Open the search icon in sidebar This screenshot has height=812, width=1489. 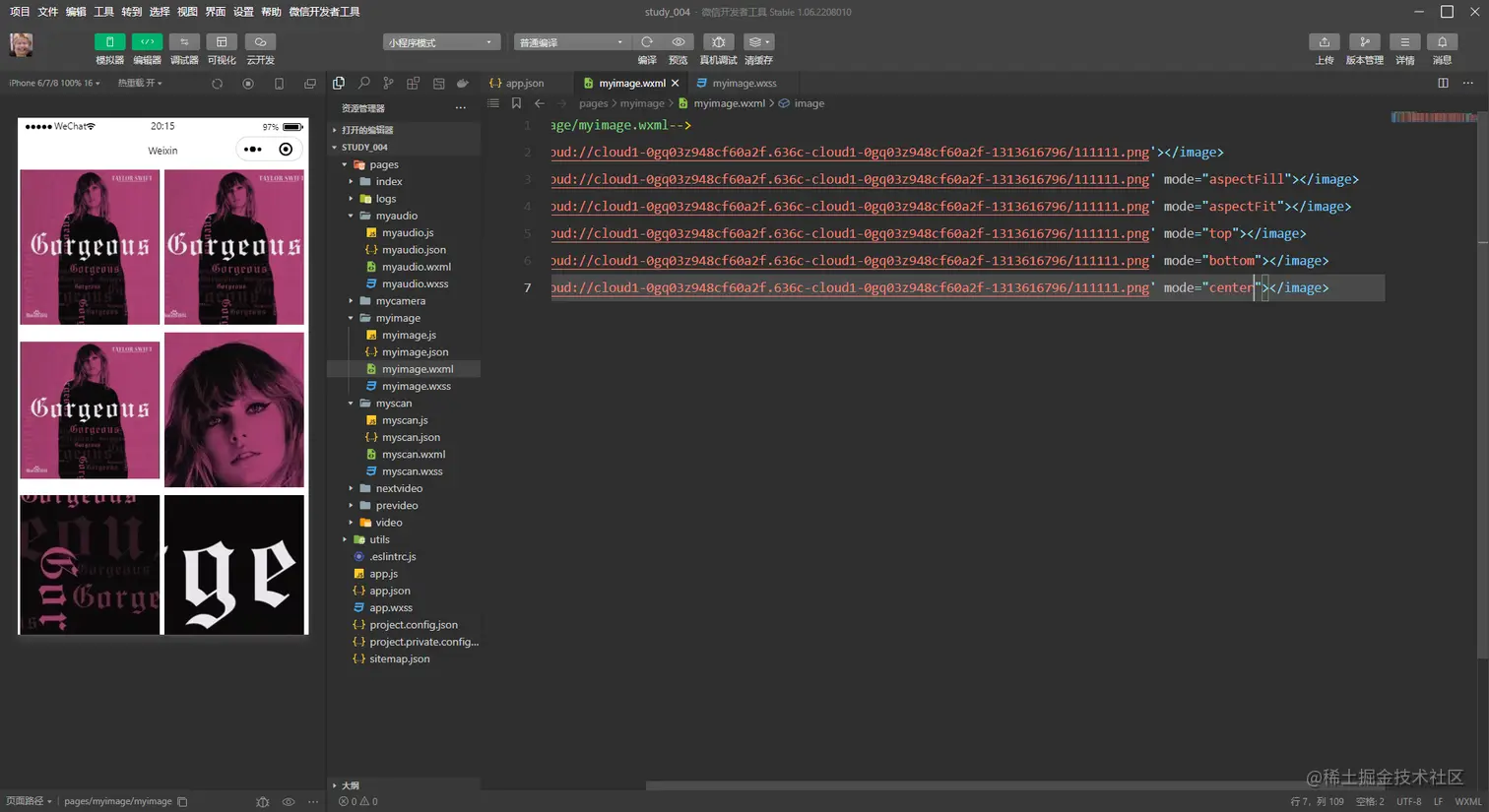[x=363, y=84]
